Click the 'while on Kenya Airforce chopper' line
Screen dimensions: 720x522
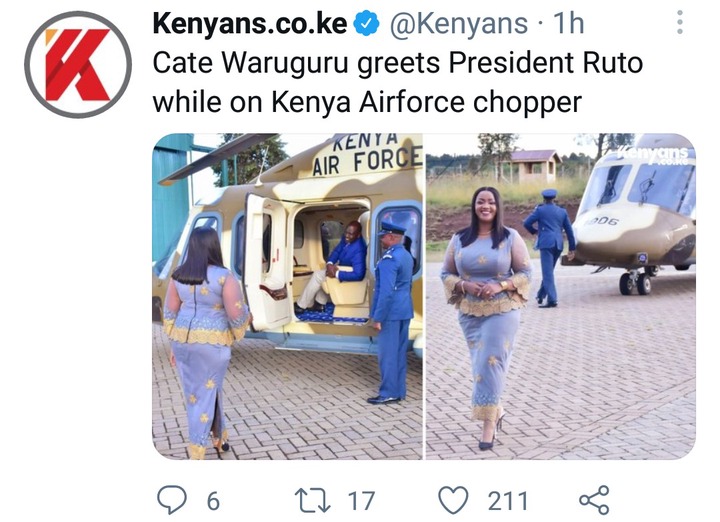point(367,102)
